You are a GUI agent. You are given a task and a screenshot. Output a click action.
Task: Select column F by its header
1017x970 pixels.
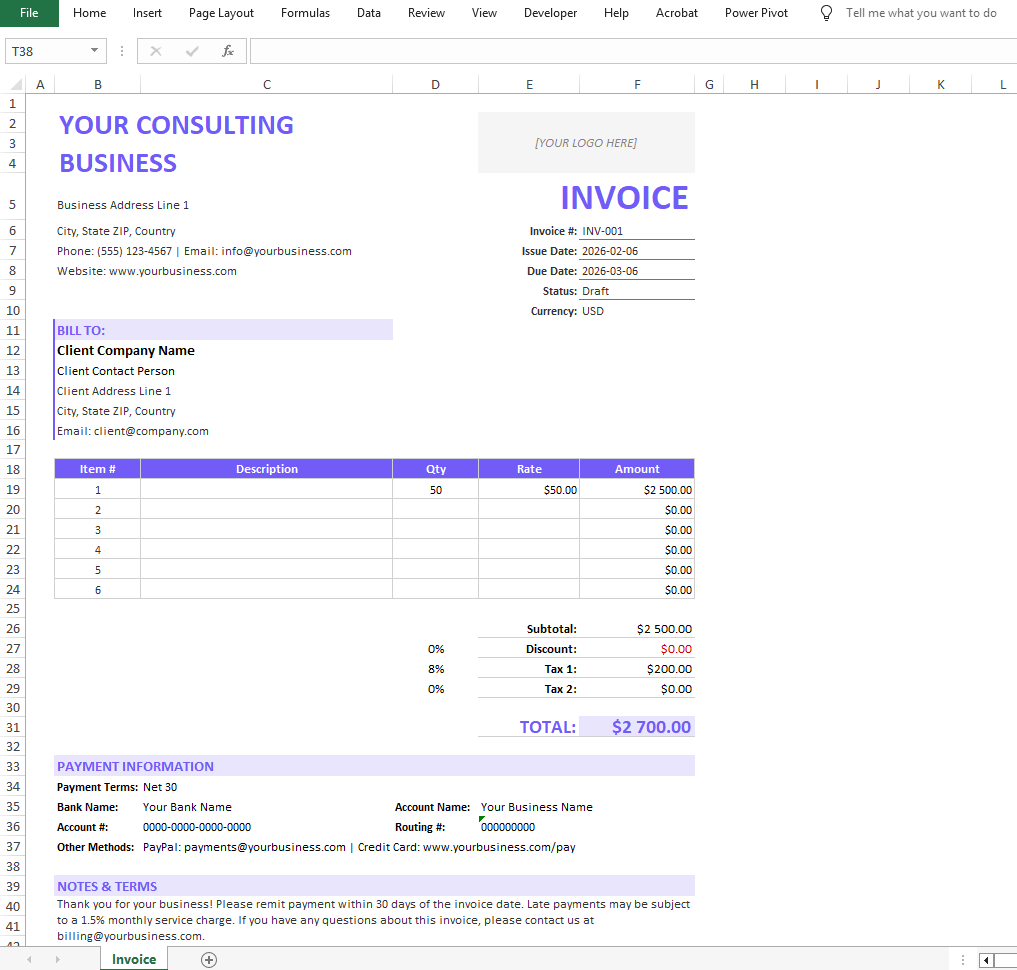pyautogui.click(x=637, y=83)
